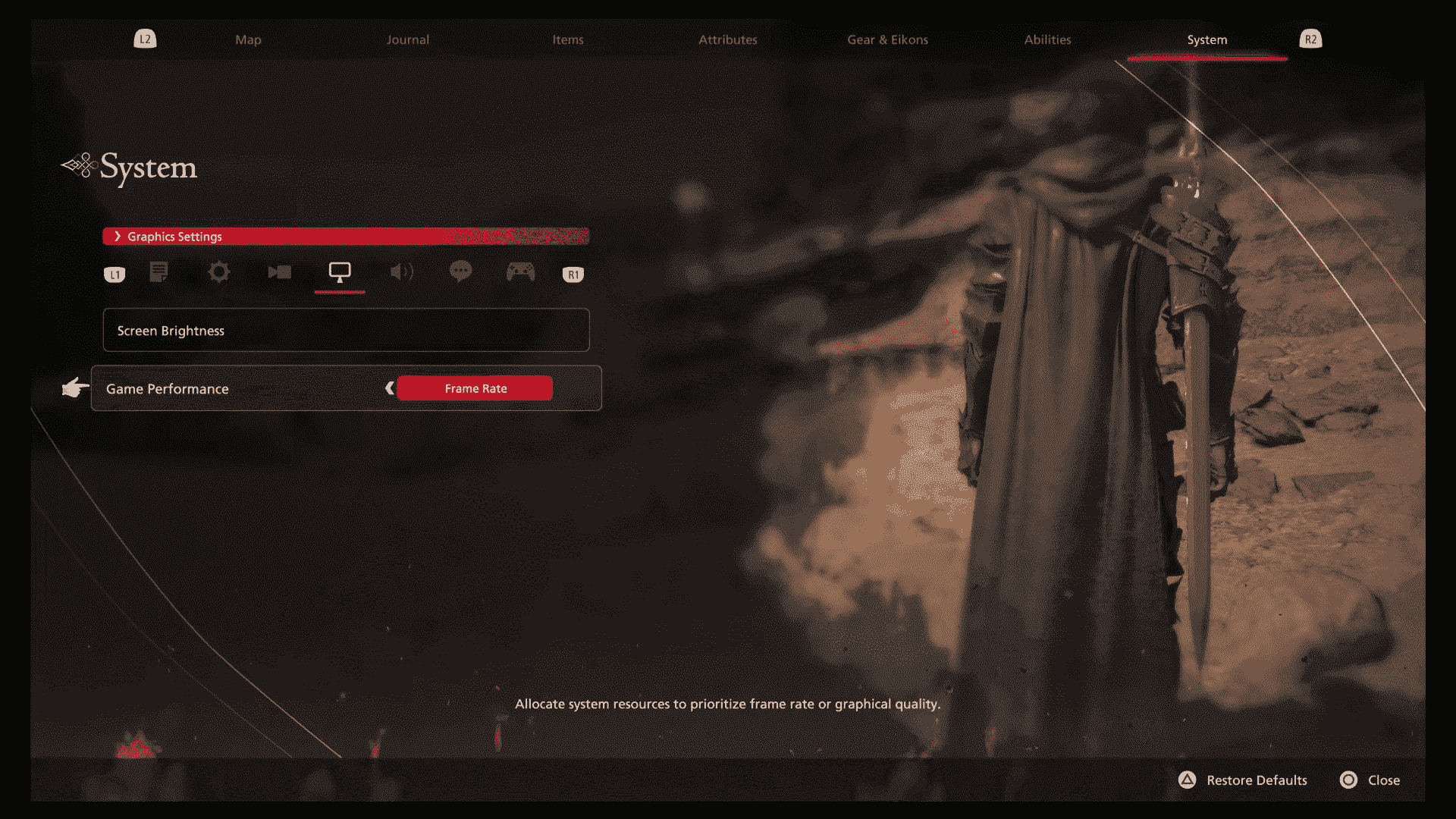Click the subtitle/text icon in toolbar
Viewport: 1456px width, 819px height.
tap(159, 272)
